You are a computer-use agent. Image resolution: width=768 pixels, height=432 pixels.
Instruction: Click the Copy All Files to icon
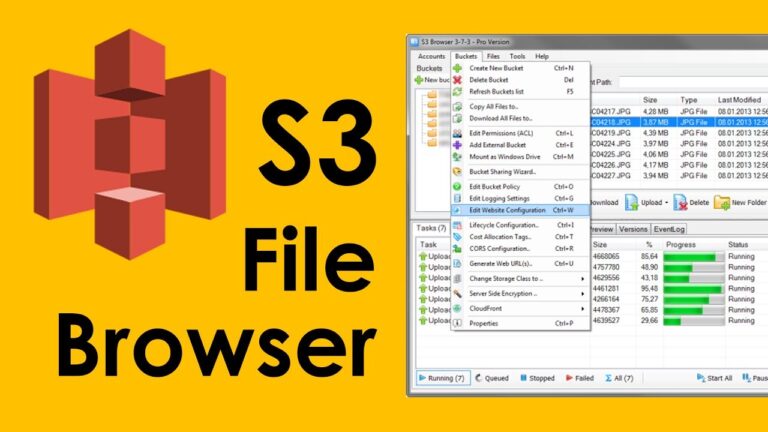(457, 106)
